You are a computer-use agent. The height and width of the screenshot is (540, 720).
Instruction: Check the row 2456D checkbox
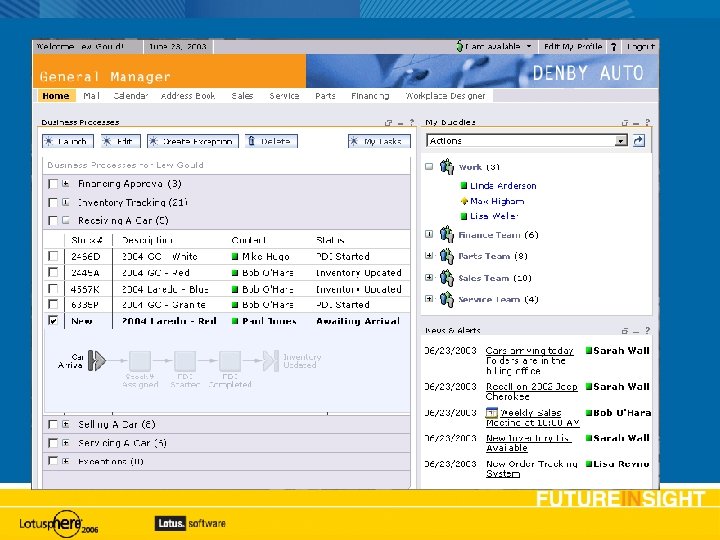[x=53, y=256]
